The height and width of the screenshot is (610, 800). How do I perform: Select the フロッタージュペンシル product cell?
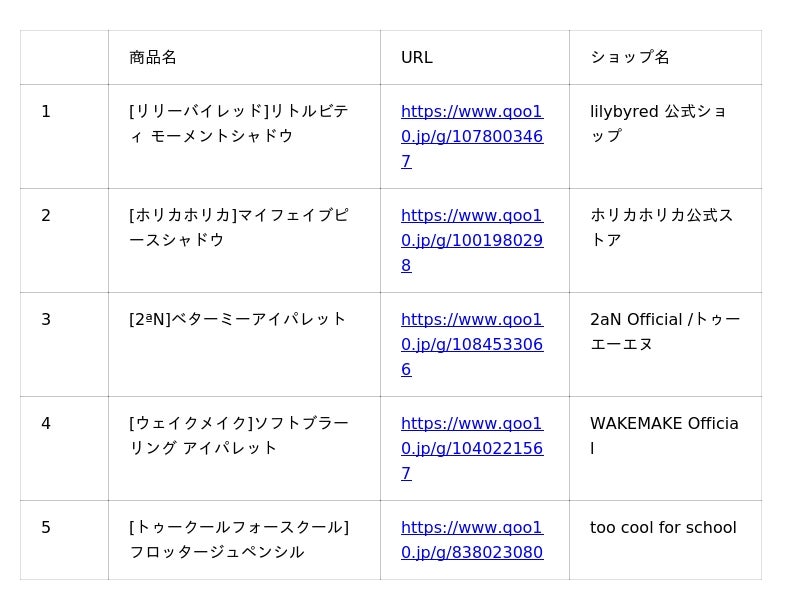tap(244, 540)
